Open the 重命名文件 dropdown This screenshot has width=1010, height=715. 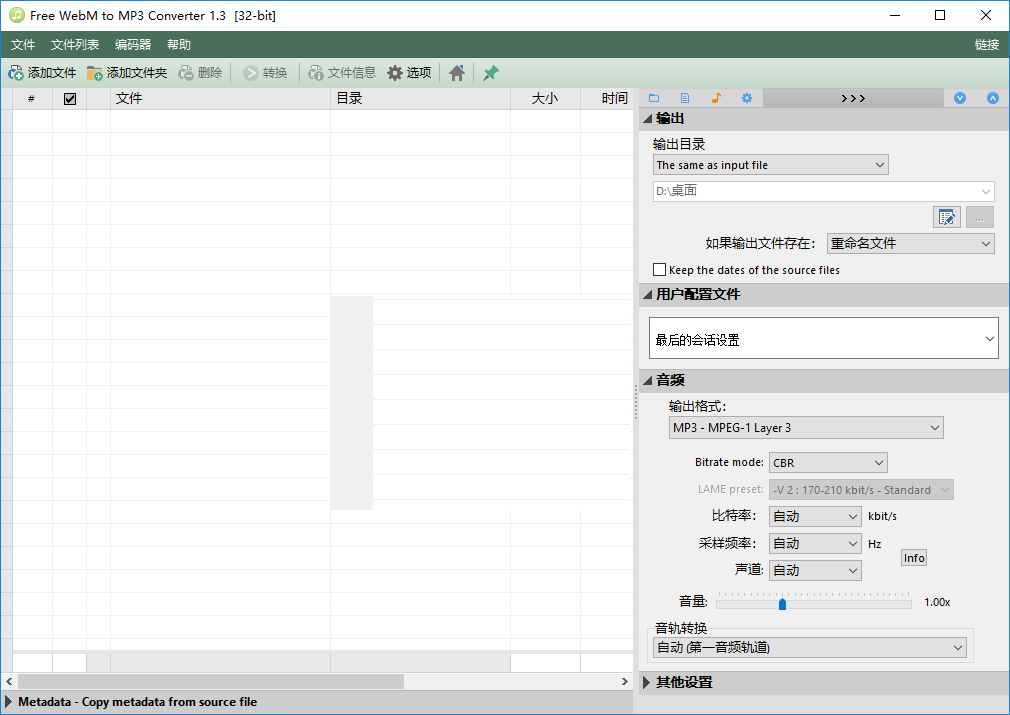[911, 243]
